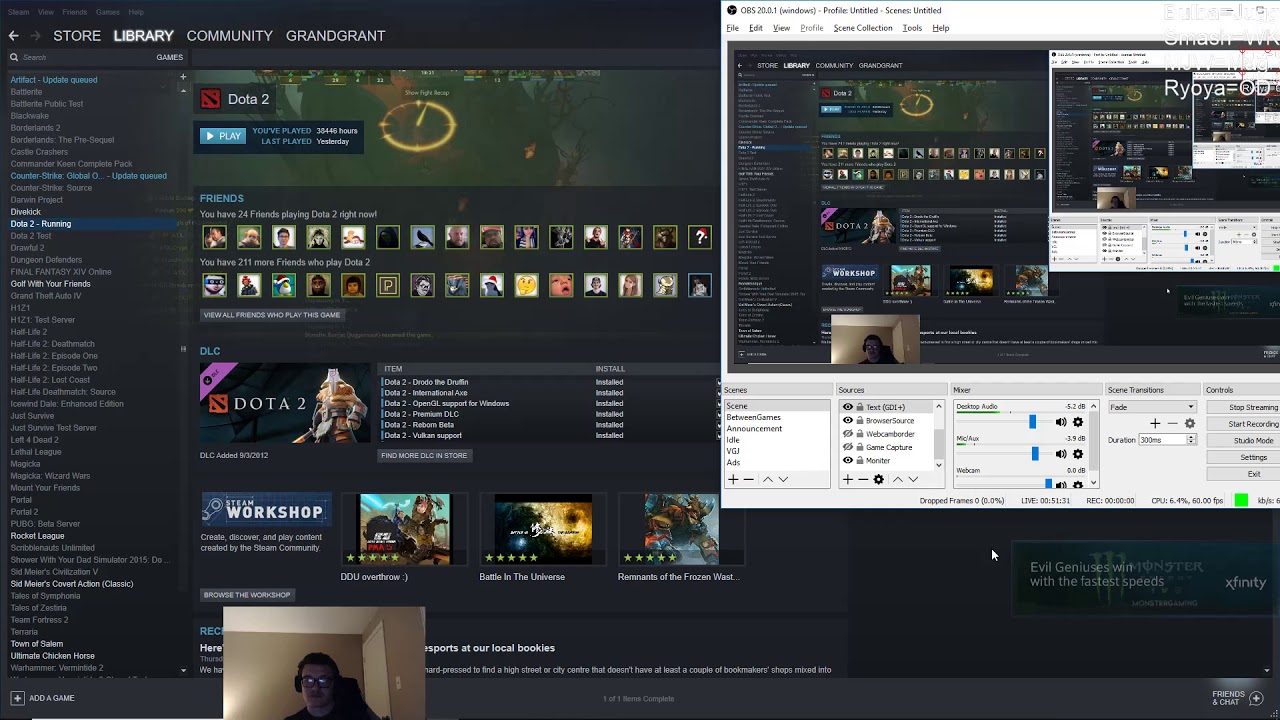Open DDU overthrow workshop thumbnail
Image resolution: width=1280 pixels, height=720 pixels.
[405, 529]
